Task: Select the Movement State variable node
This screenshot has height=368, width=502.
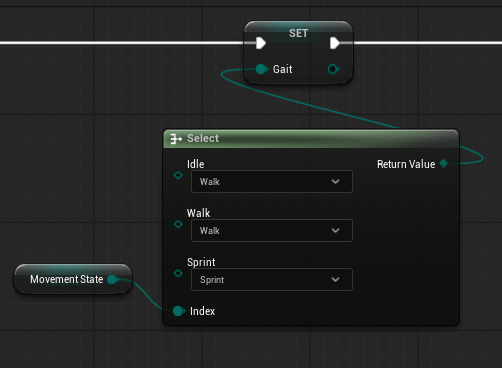Action: (x=73, y=279)
